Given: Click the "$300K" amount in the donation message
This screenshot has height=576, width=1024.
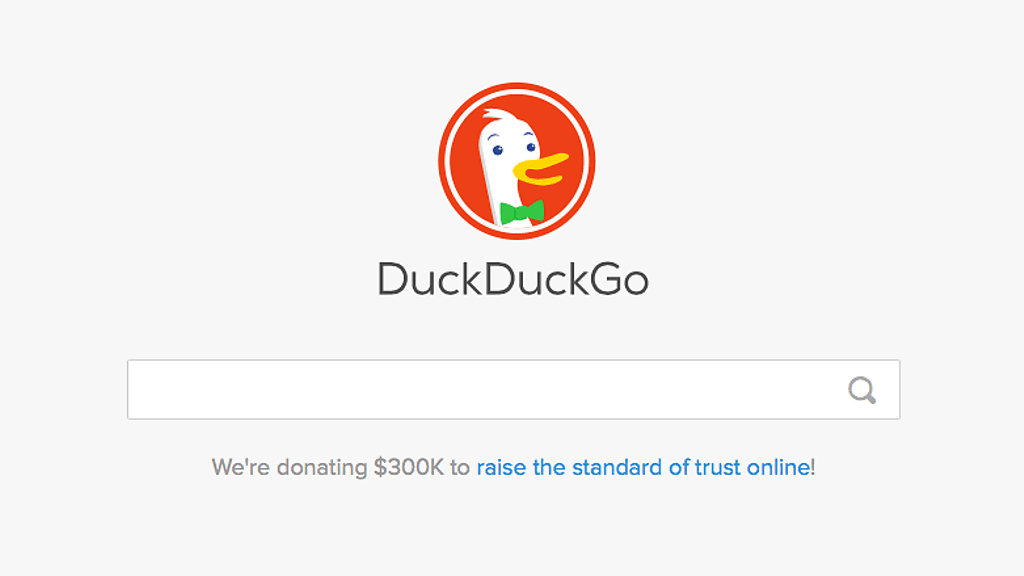Looking at the screenshot, I should [409, 468].
